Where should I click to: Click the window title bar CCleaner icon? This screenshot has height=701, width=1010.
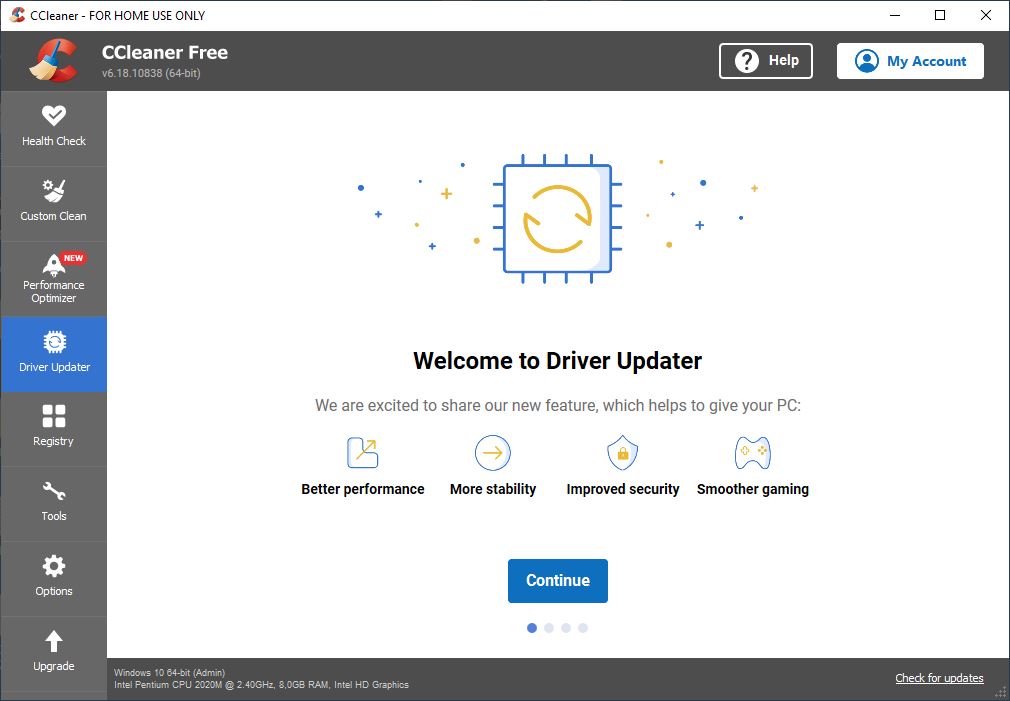point(17,15)
